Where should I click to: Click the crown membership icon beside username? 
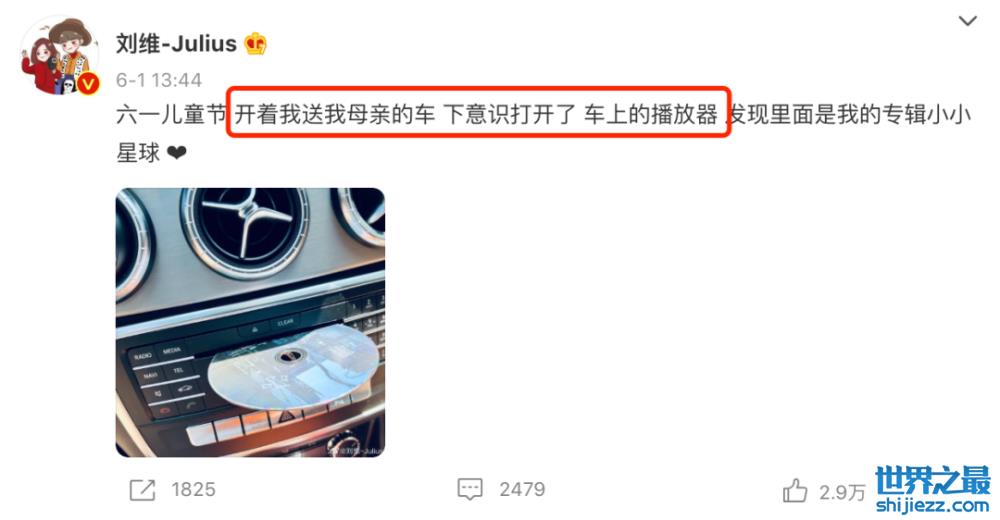click(x=255, y=44)
